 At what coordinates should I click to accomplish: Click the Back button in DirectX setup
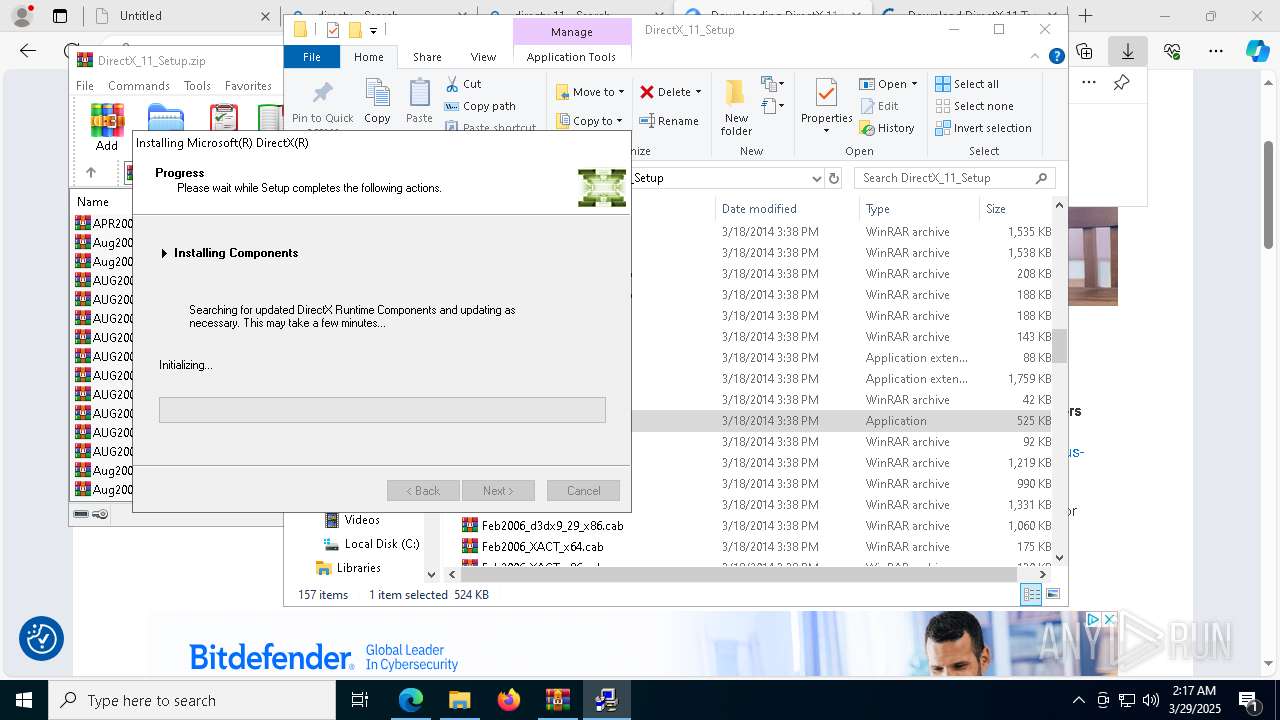[x=423, y=491]
